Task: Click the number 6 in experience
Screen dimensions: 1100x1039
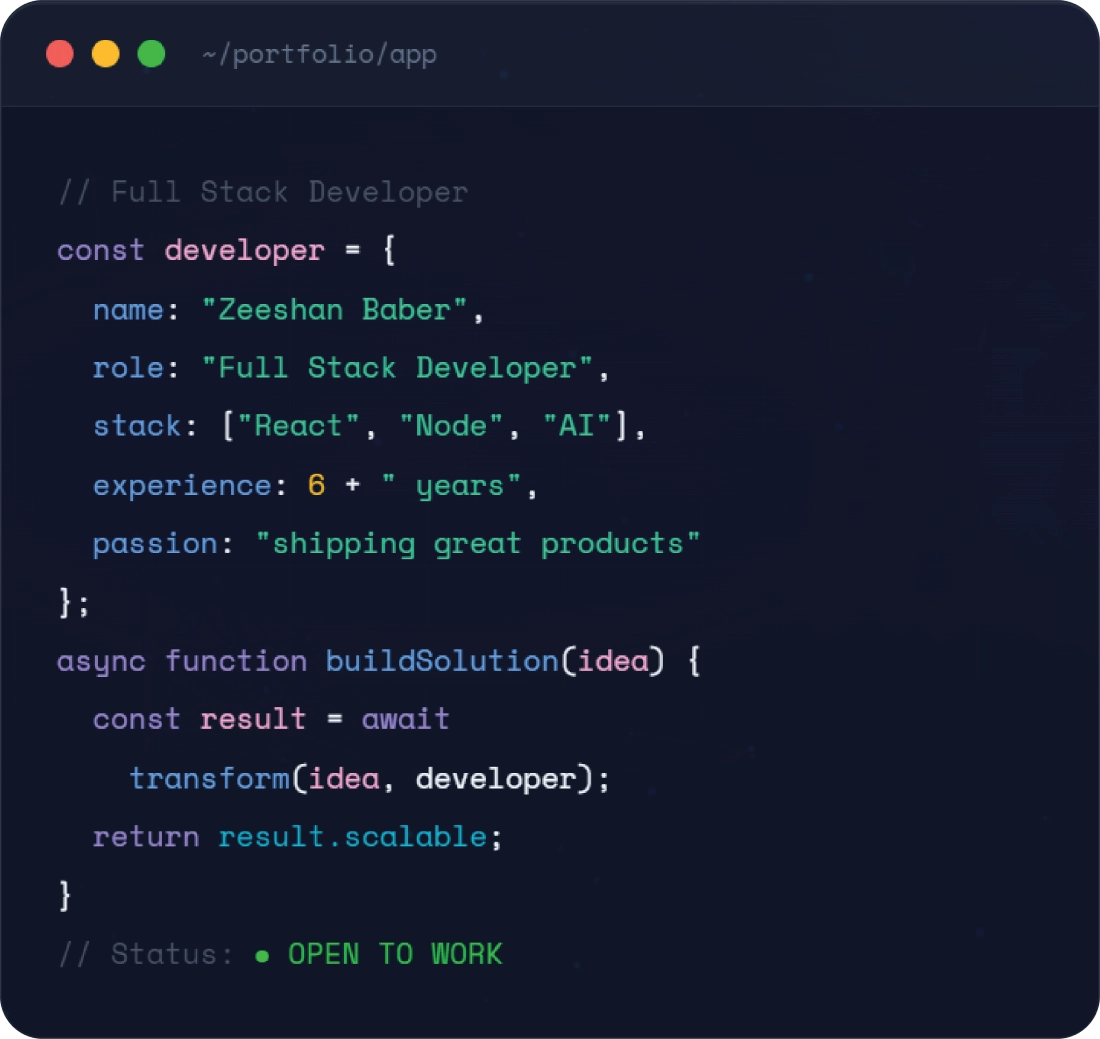Action: [316, 485]
